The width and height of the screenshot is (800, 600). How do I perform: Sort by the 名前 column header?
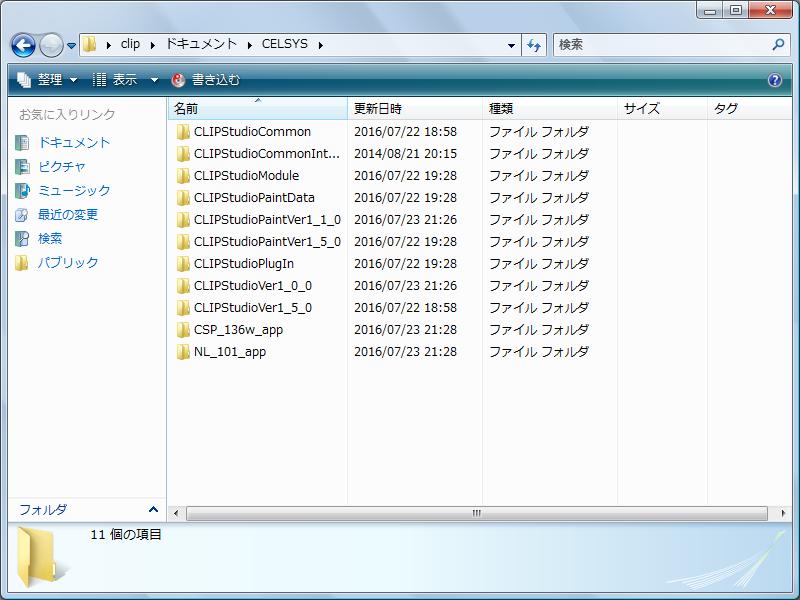coord(258,108)
